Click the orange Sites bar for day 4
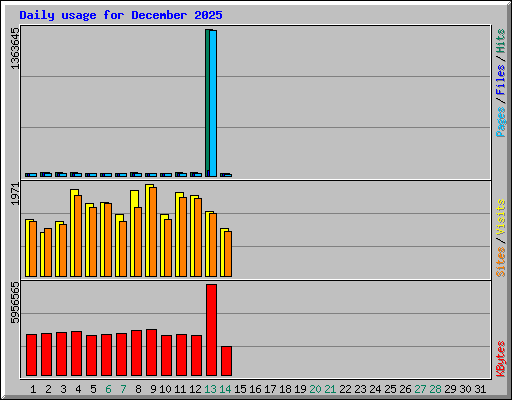512x400 pixels. (x=78, y=236)
